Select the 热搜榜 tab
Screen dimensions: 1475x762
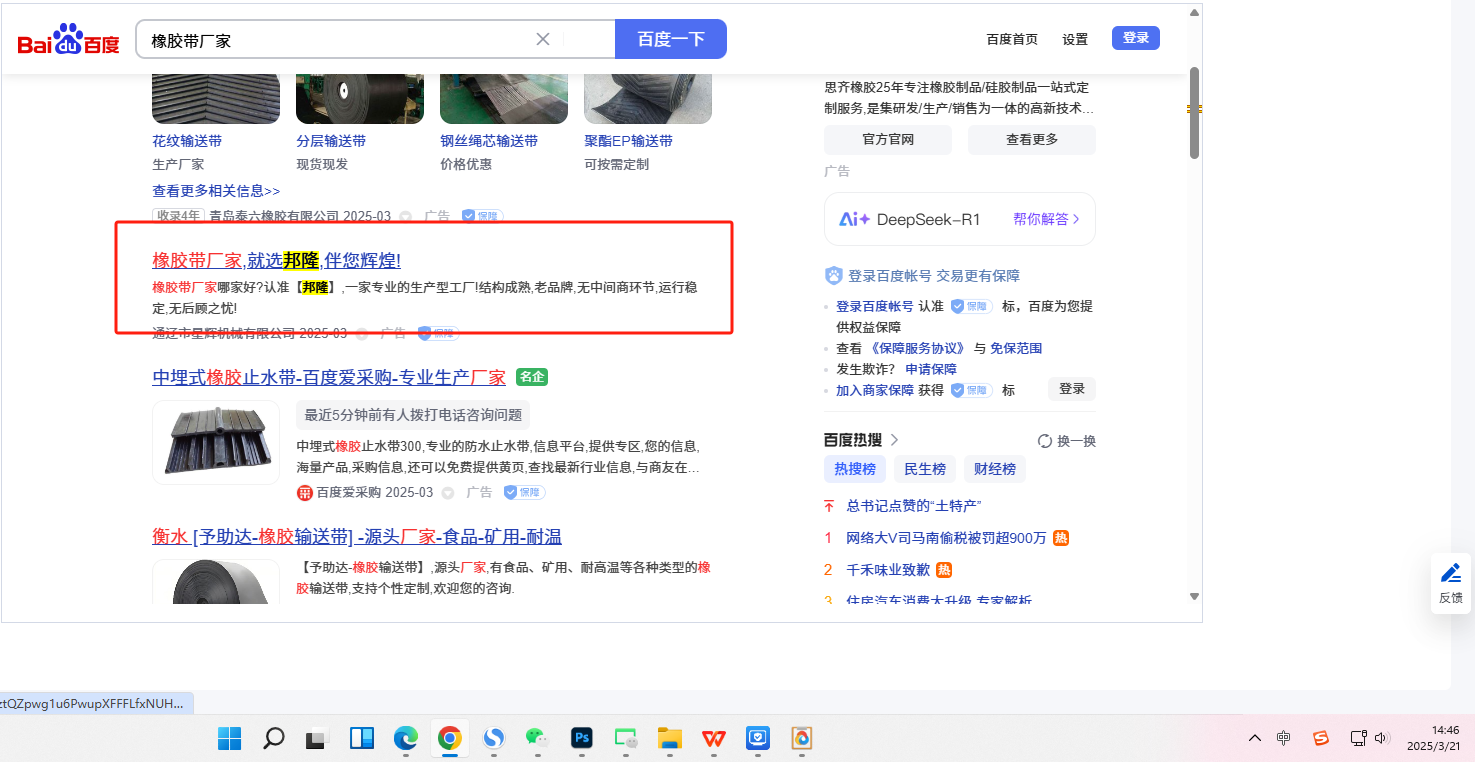pyautogui.click(x=855, y=469)
